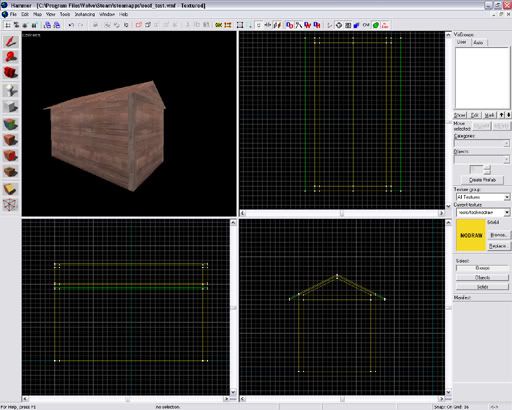Click the blue cube toolbar icon
This screenshot has width=512, height=410.
357,25
